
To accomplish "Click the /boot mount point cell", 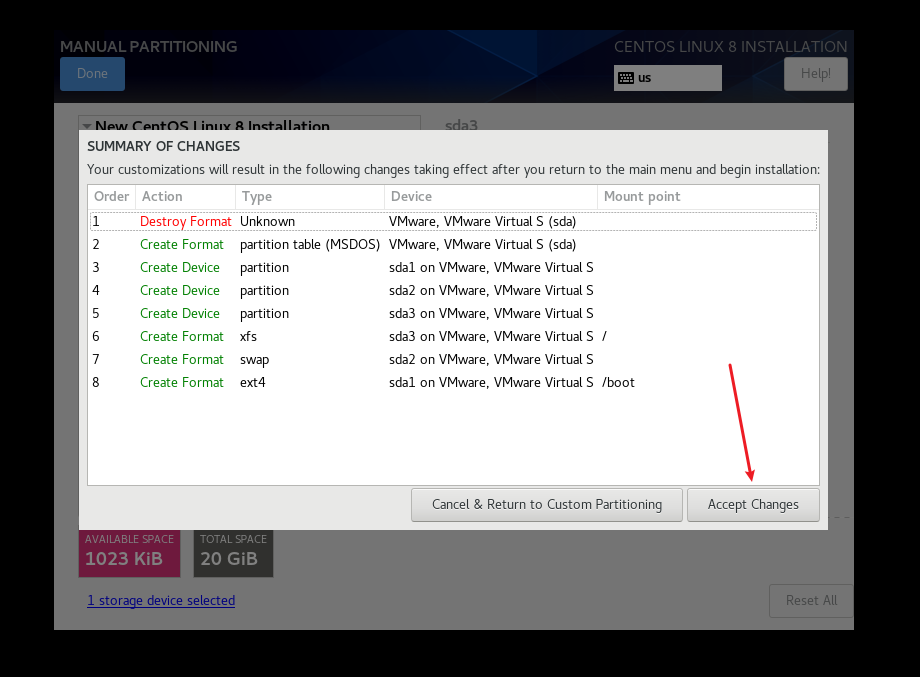I will tap(618, 382).
